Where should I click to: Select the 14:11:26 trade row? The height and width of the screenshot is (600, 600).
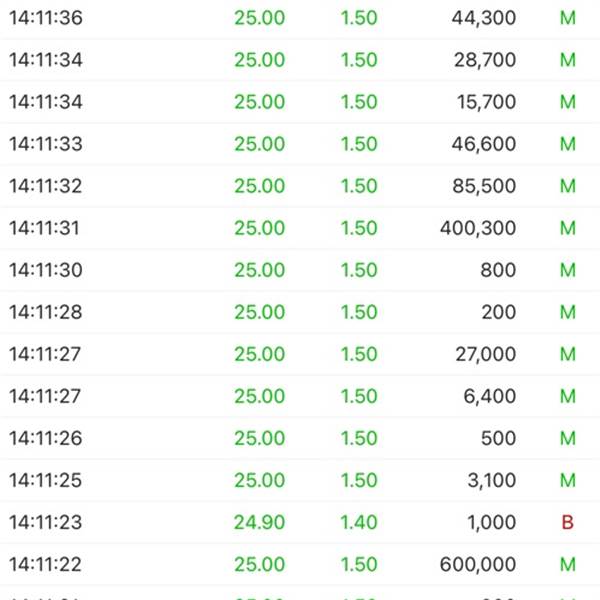(x=300, y=439)
